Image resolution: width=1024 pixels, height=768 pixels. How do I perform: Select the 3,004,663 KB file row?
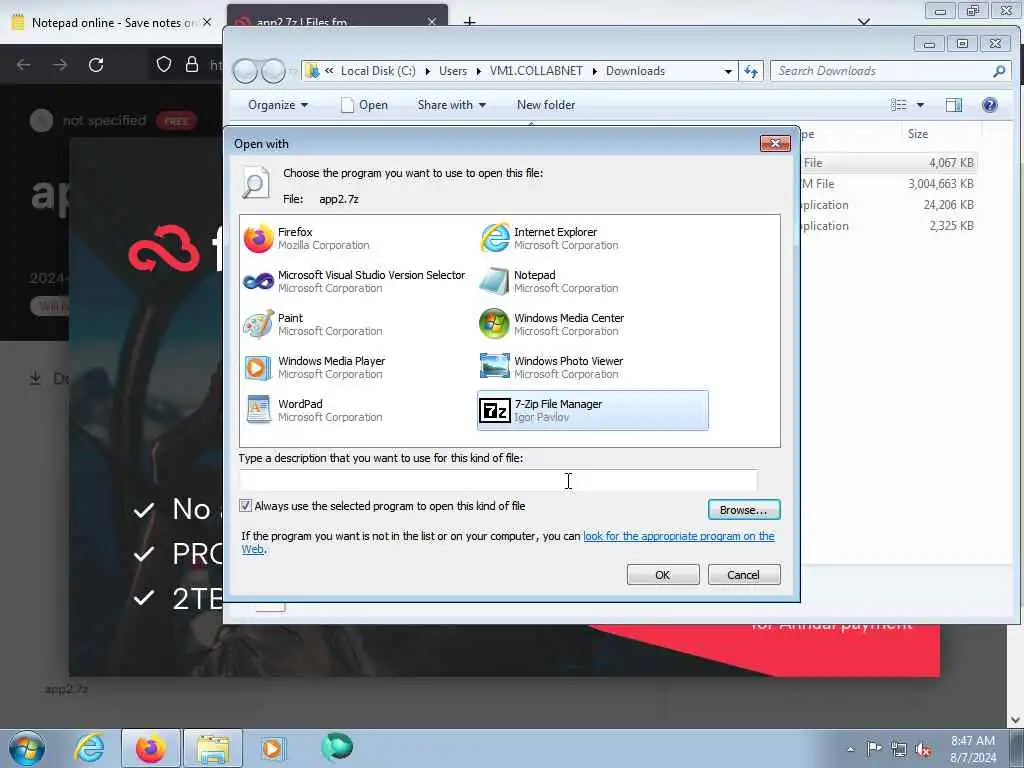click(888, 184)
